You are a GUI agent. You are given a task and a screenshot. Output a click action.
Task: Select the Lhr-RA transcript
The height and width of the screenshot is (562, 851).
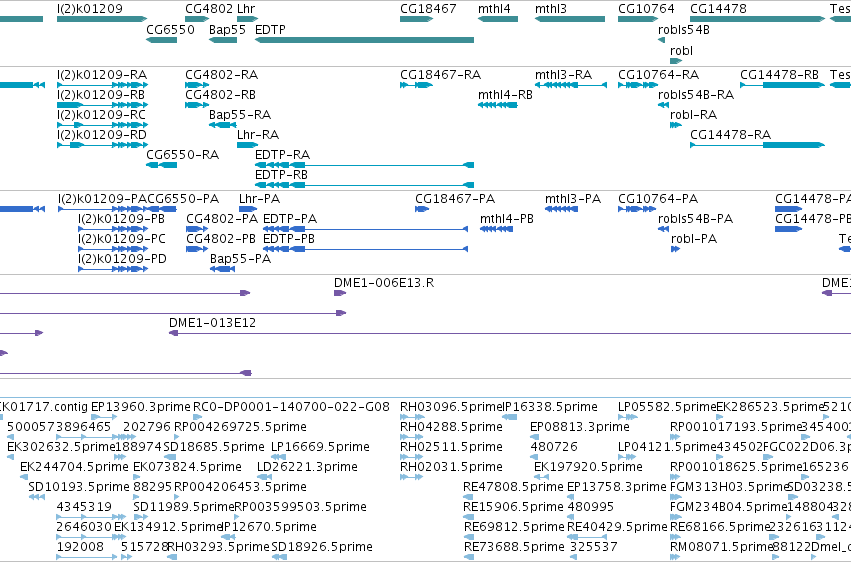tap(258, 135)
